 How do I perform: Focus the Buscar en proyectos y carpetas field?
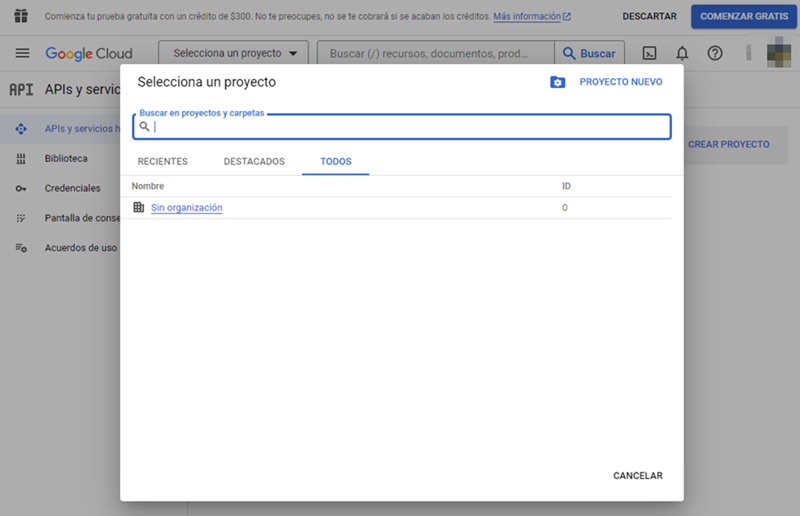coord(402,127)
